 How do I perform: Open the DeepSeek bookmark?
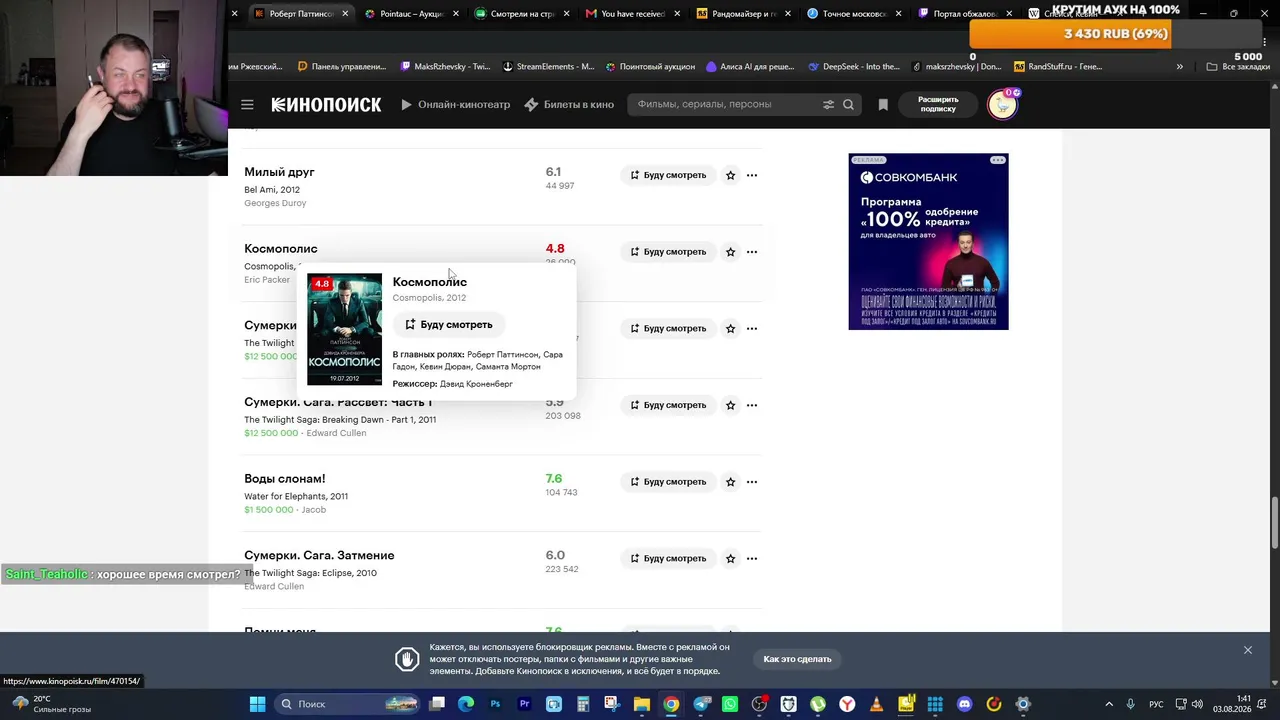[853, 67]
